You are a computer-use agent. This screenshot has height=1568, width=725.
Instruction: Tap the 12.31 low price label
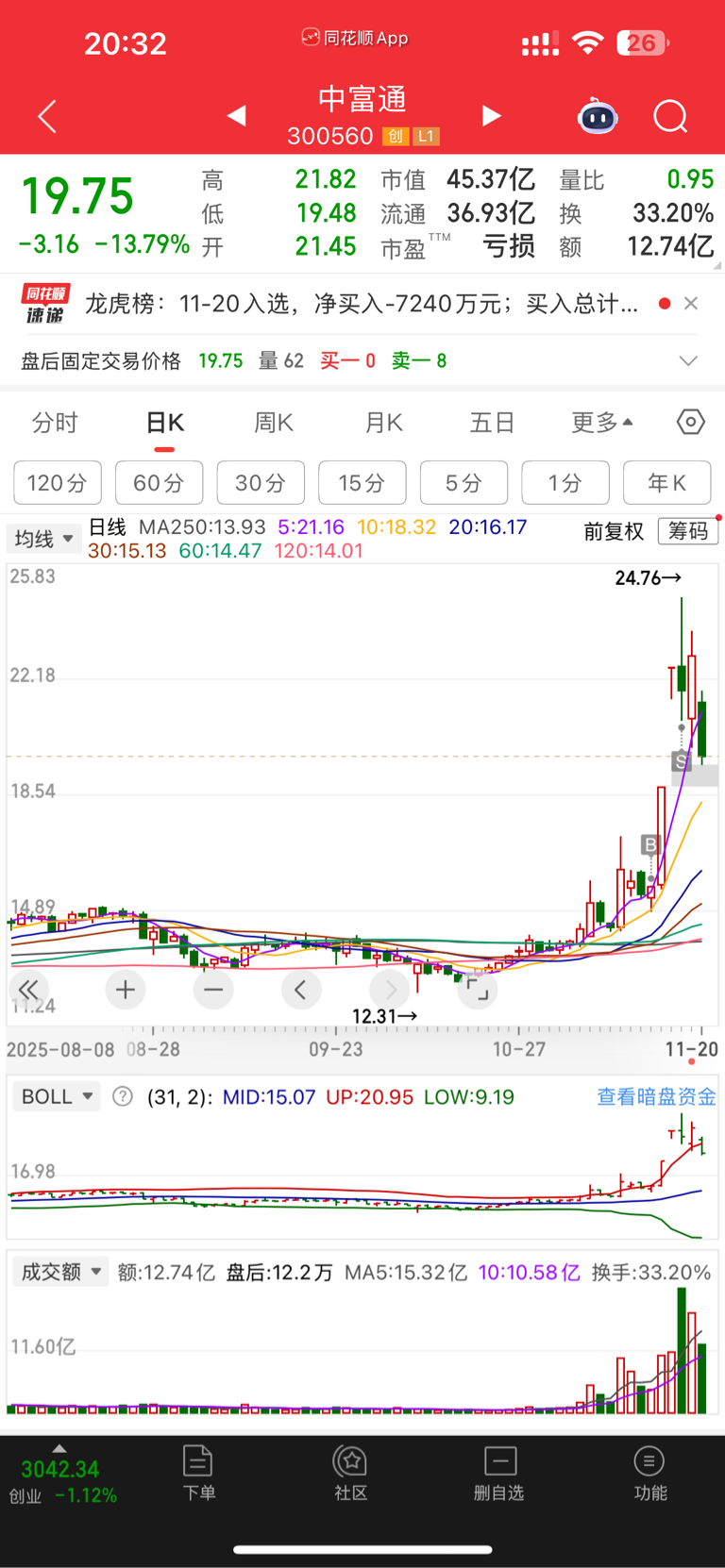[x=385, y=1016]
